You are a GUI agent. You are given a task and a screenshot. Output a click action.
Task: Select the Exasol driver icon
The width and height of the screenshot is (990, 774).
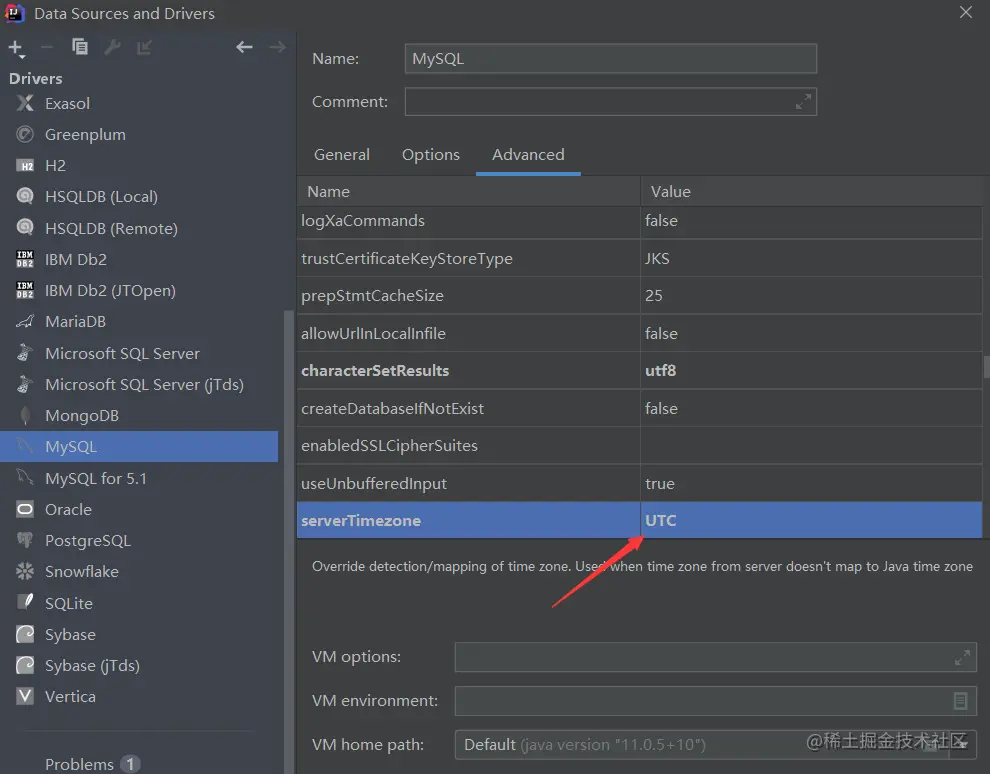click(x=25, y=103)
